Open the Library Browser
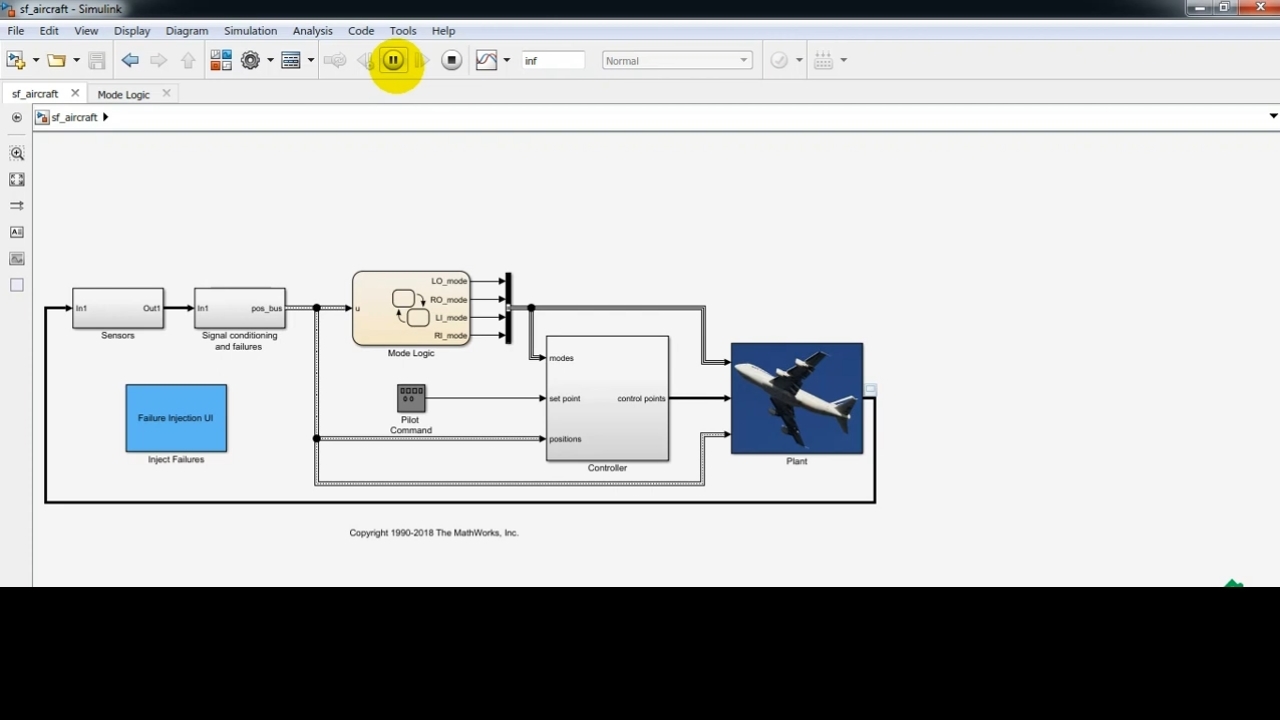The image size is (1280, 720). [x=221, y=61]
